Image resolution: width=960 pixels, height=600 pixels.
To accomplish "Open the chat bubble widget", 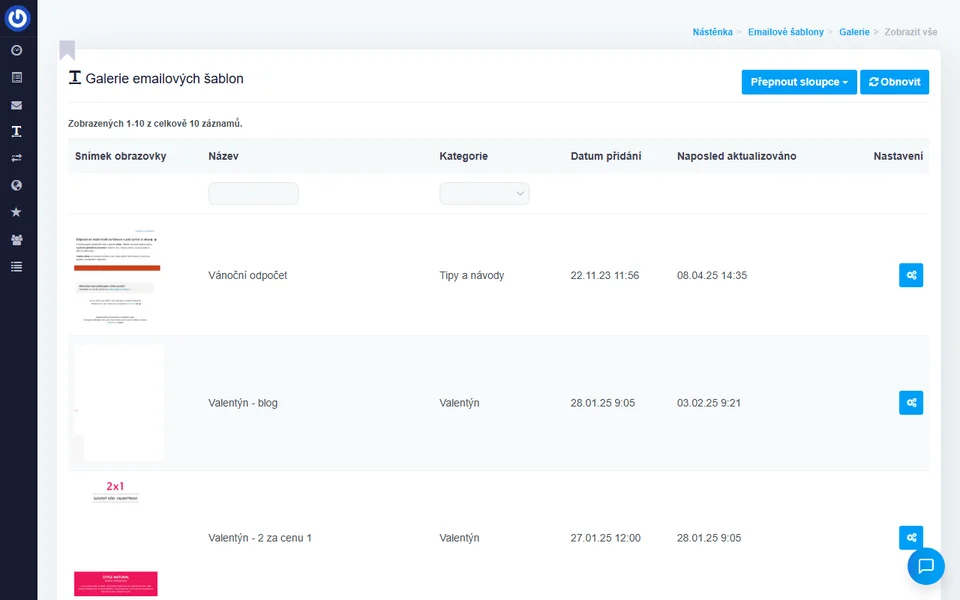I will tap(925, 566).
